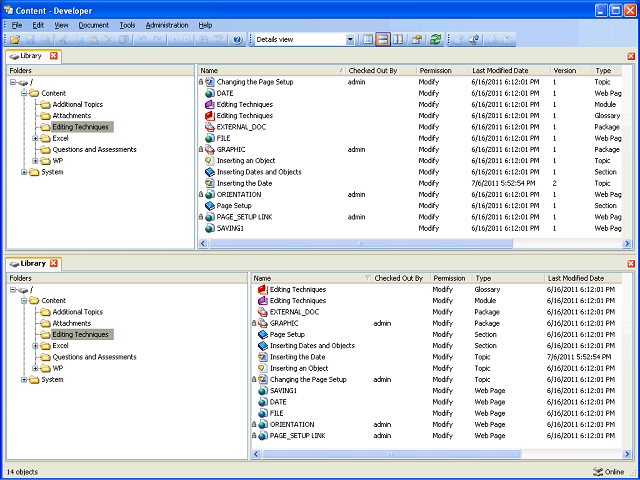
Task: Select Additional Topics folder in lower tree
Action: (78, 312)
